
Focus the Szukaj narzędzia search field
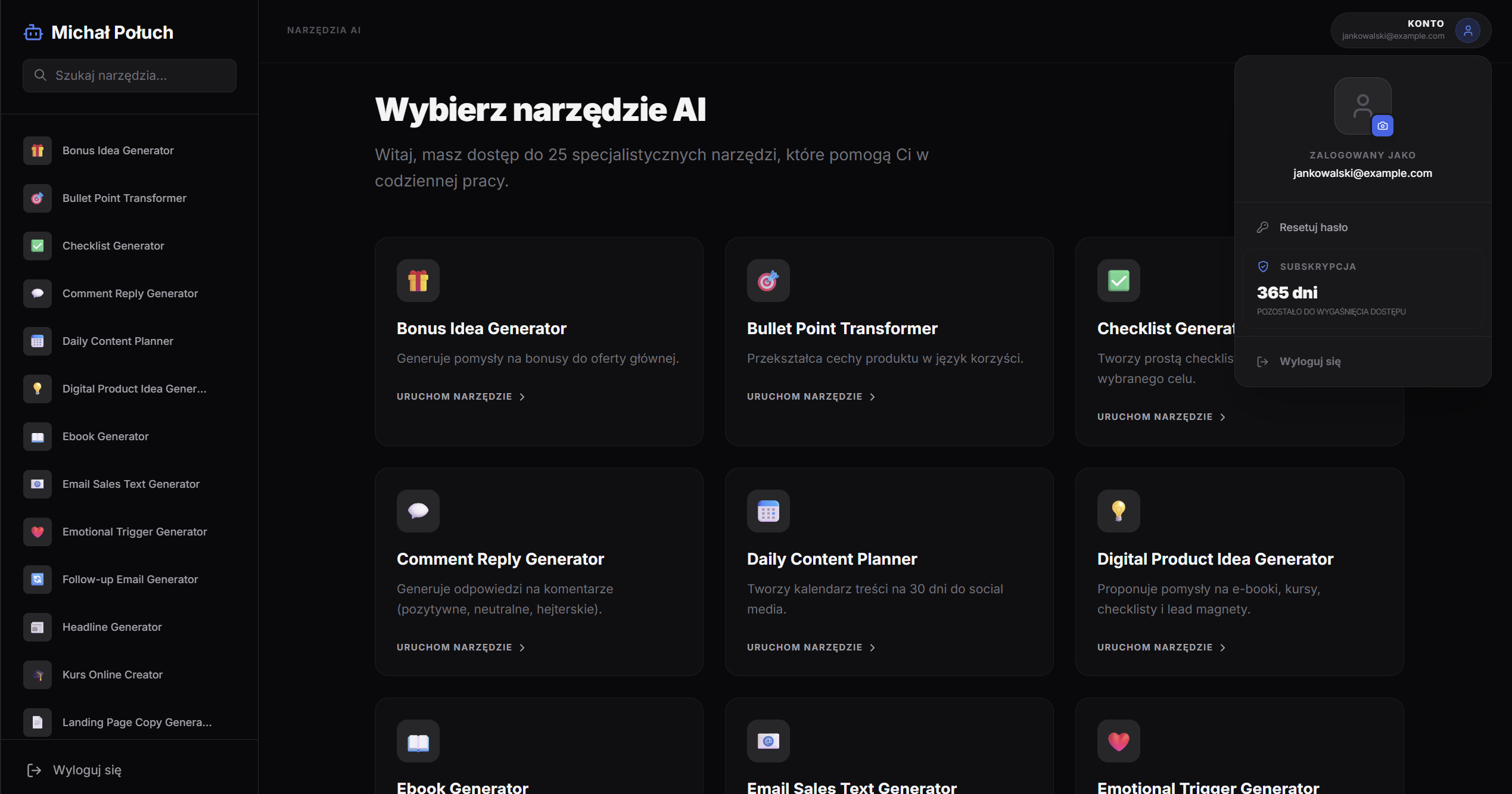(129, 76)
